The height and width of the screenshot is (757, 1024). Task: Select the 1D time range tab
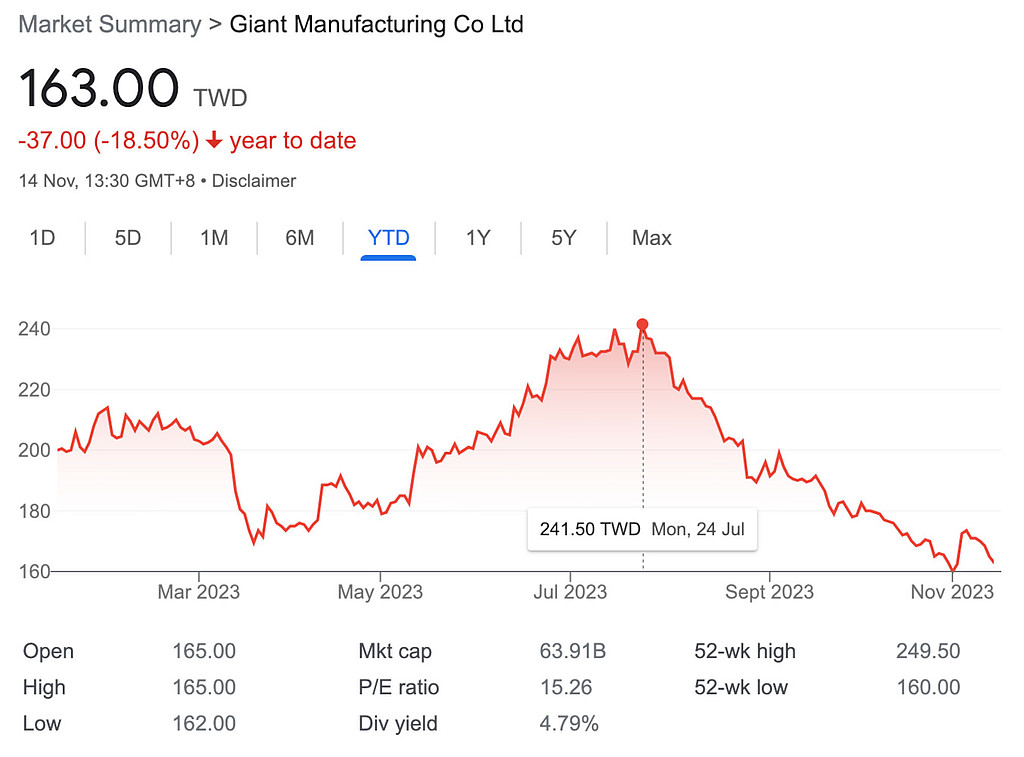coord(42,238)
